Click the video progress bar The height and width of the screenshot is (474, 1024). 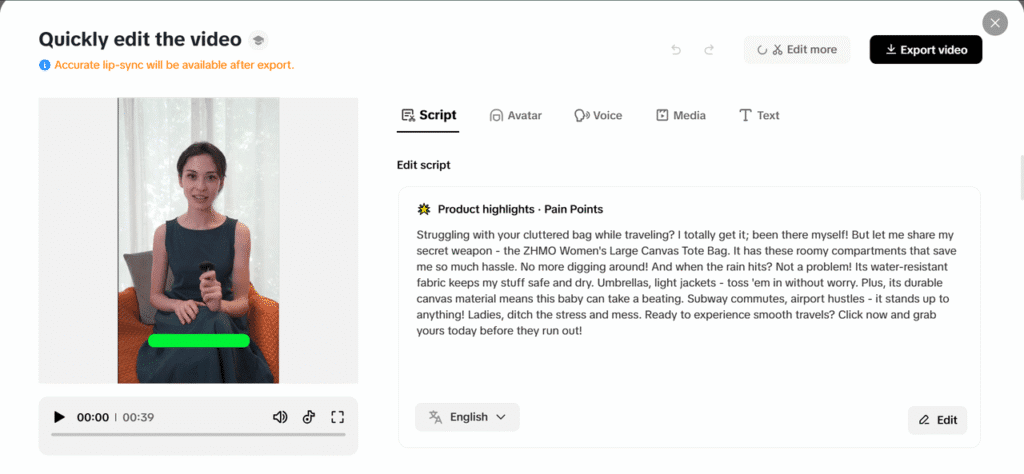[198, 435]
